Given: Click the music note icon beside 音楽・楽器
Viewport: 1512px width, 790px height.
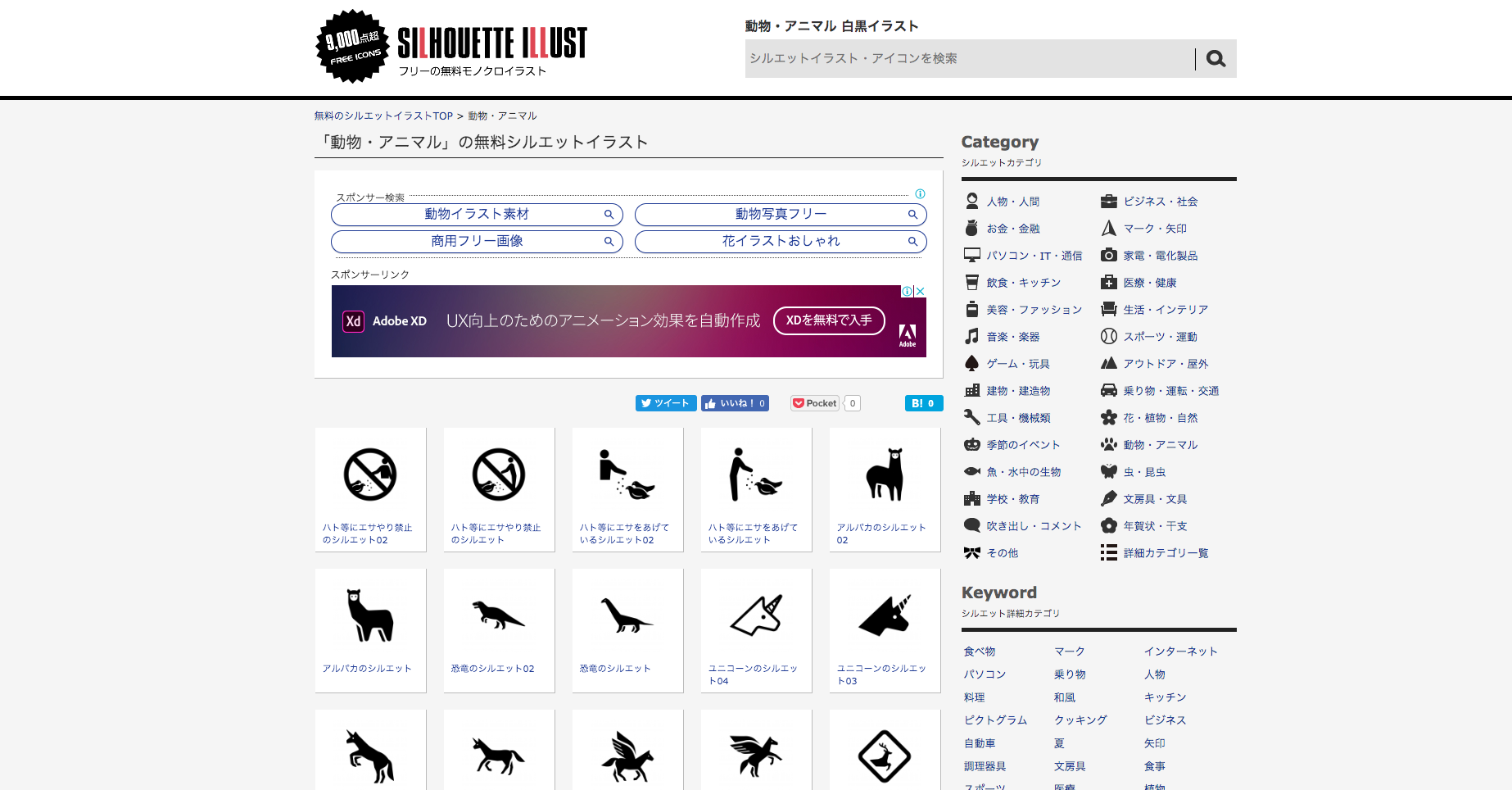Looking at the screenshot, I should (972, 336).
